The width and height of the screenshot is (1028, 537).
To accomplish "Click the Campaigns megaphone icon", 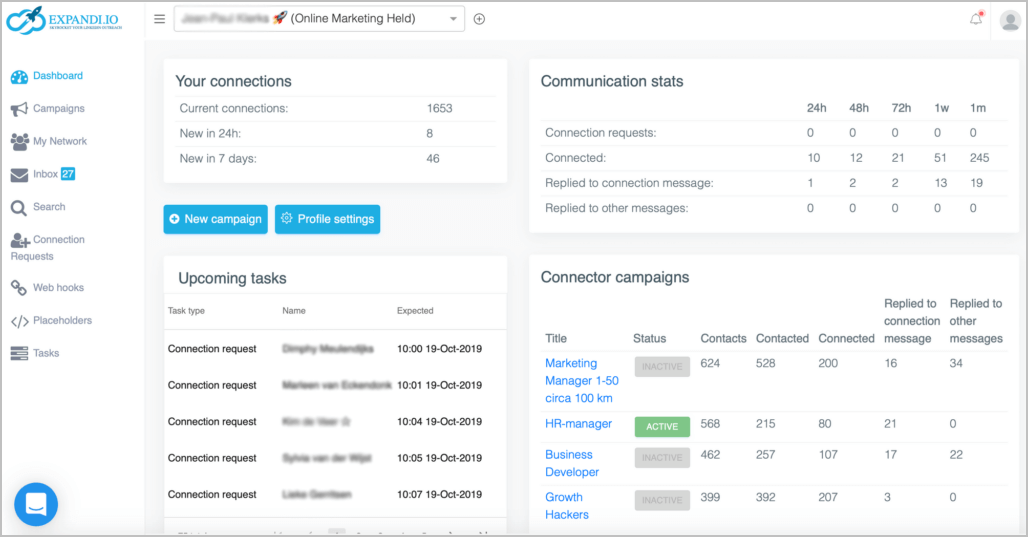I will pyautogui.click(x=19, y=109).
